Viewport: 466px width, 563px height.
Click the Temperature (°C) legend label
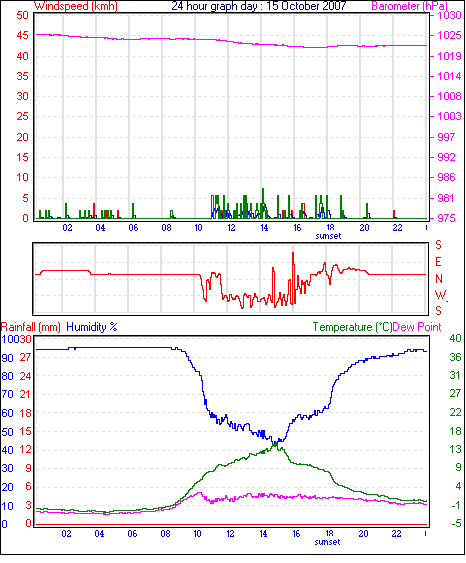point(352,327)
